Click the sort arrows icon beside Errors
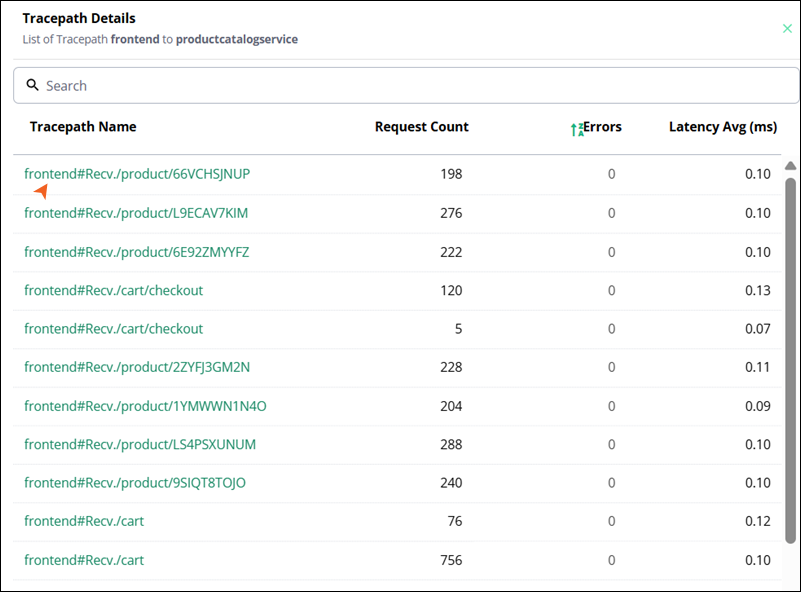Viewport: 801px width, 592px height. coord(577,128)
